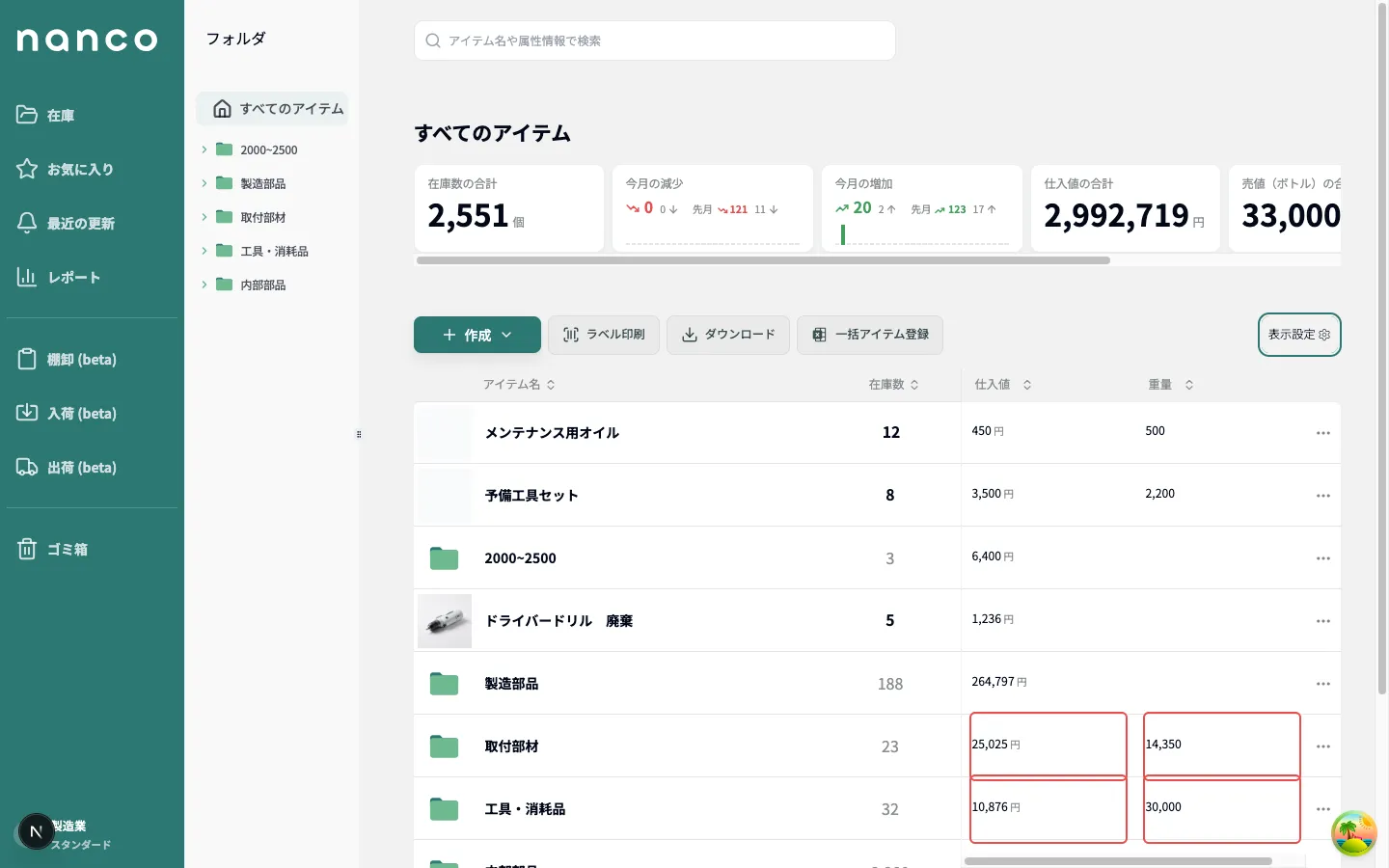Open more options for 工具・消耗品 row
Viewport: 1389px width, 868px height.
(1323, 809)
